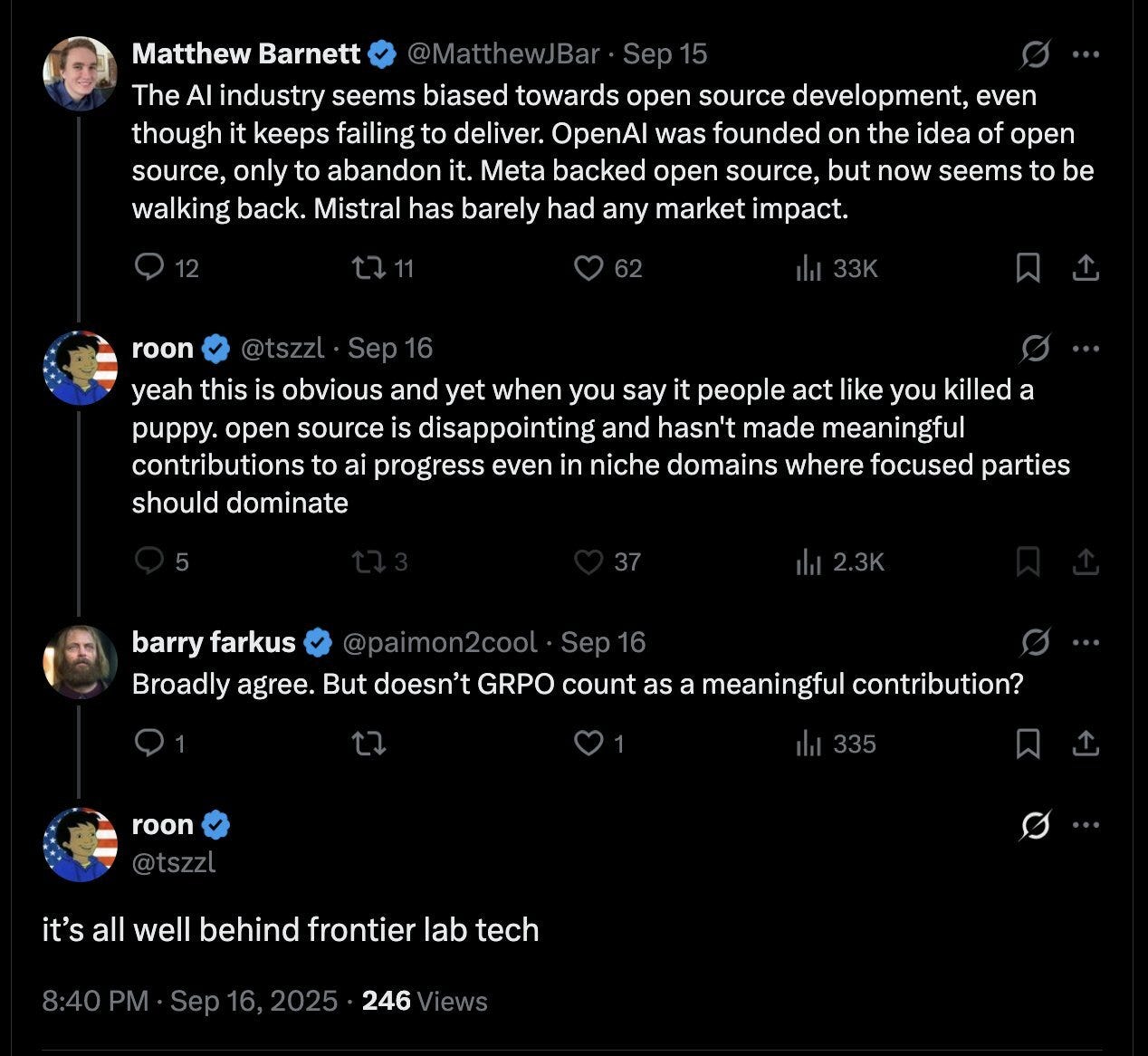Viewport: 1148px width, 1056px height.
Task: Open @MatthewJBar profile handle link
Action: (x=503, y=54)
